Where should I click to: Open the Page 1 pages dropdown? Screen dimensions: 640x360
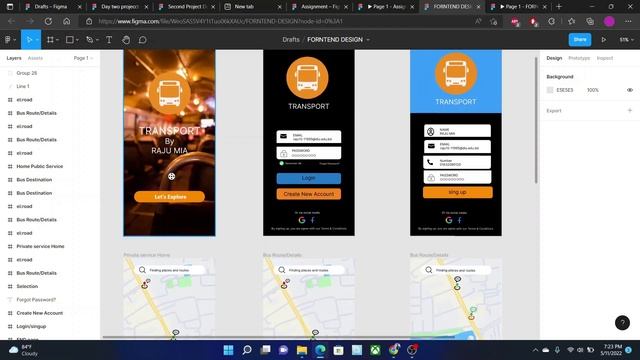83,58
